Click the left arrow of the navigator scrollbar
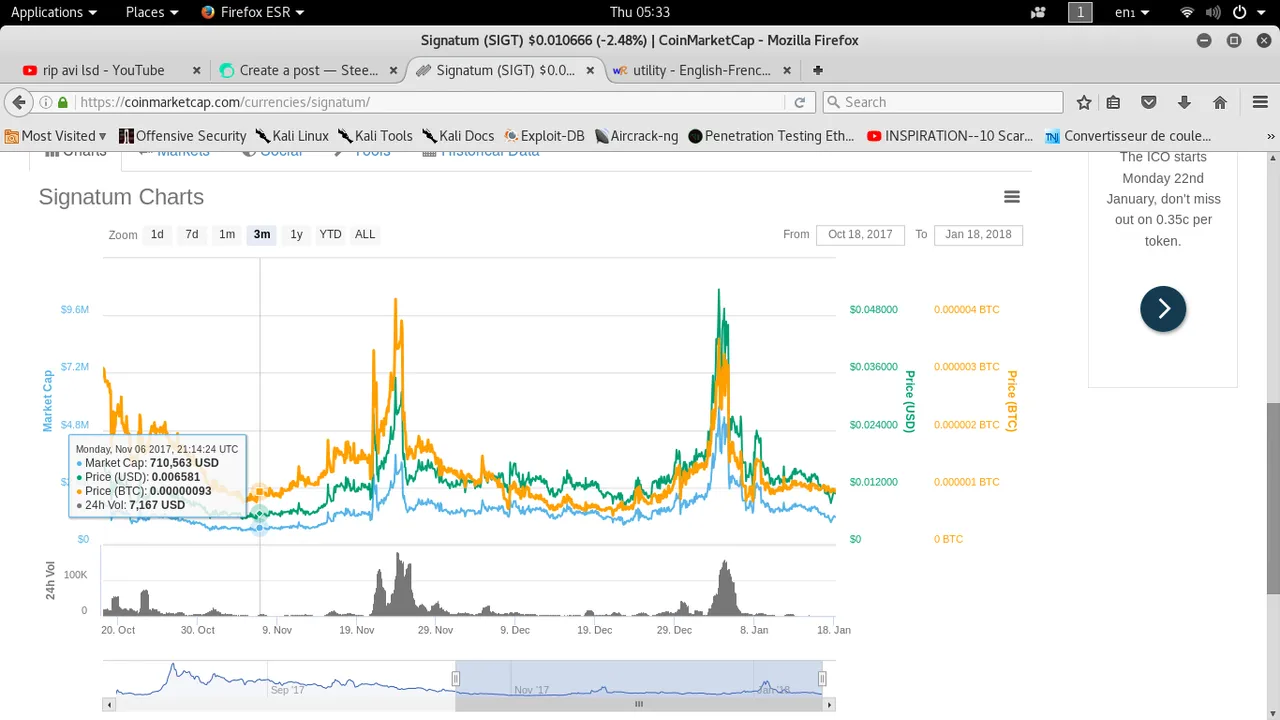 pos(108,704)
